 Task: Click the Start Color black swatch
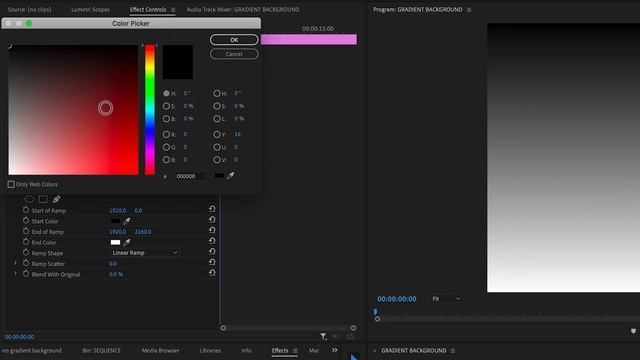[116, 221]
